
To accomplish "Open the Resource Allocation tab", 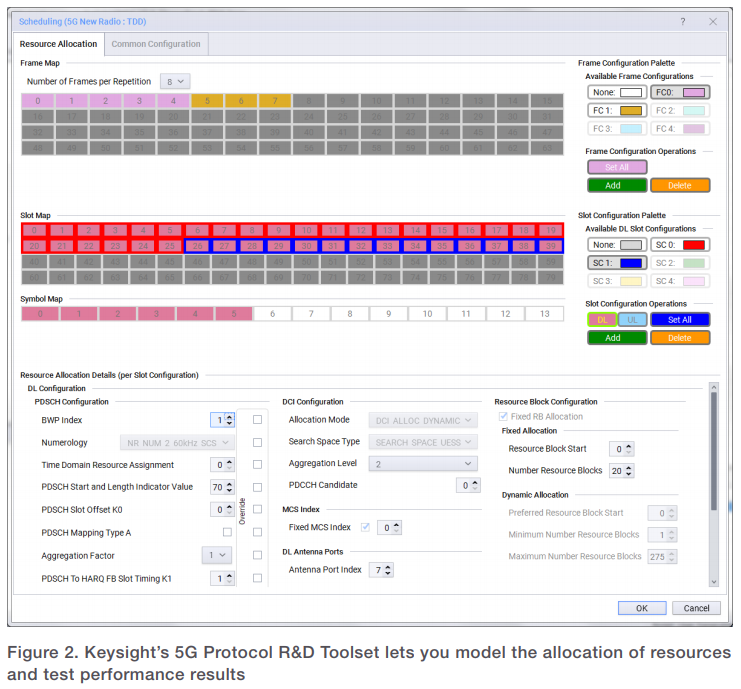I will 59,44.
